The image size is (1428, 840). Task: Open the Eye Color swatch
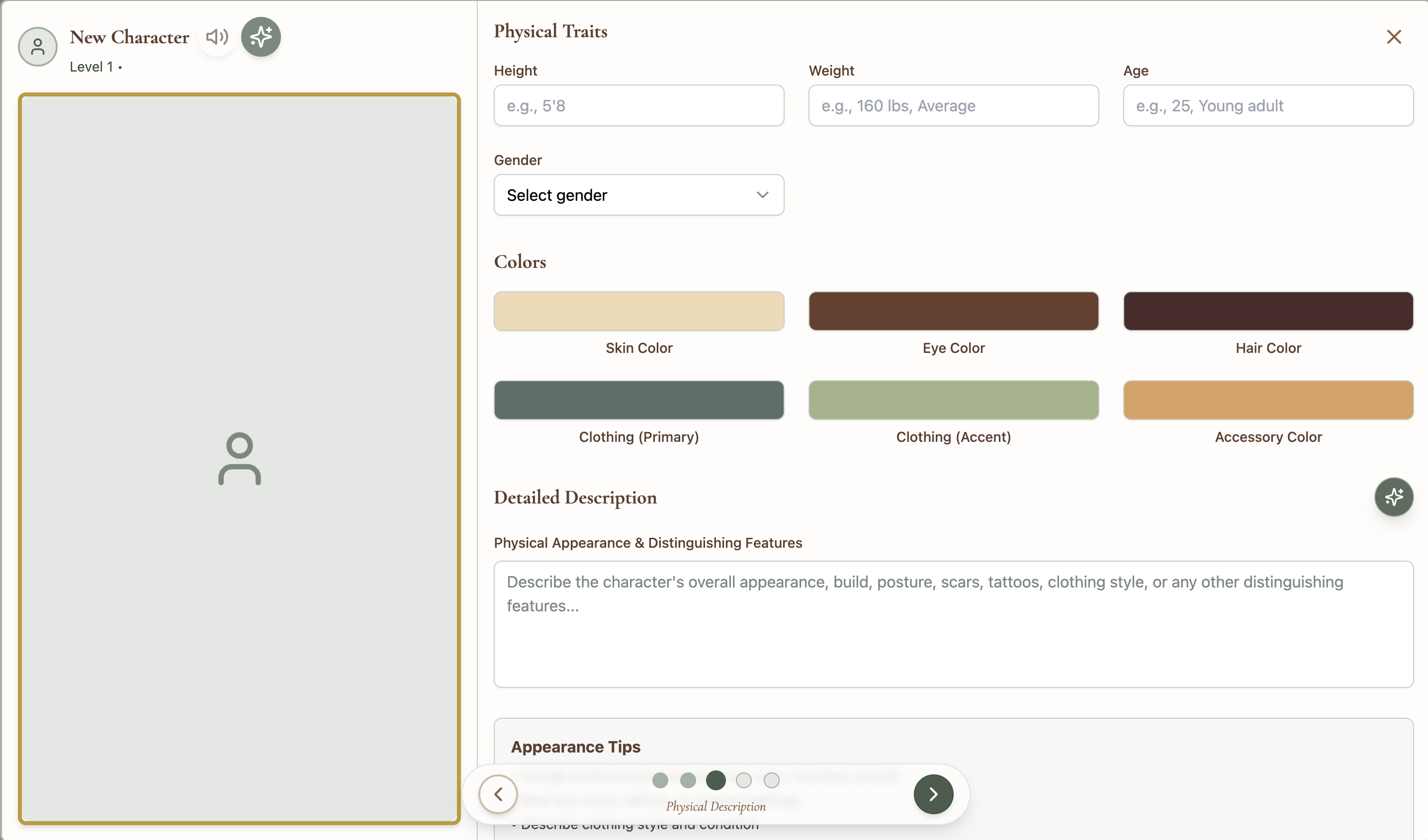(953, 311)
